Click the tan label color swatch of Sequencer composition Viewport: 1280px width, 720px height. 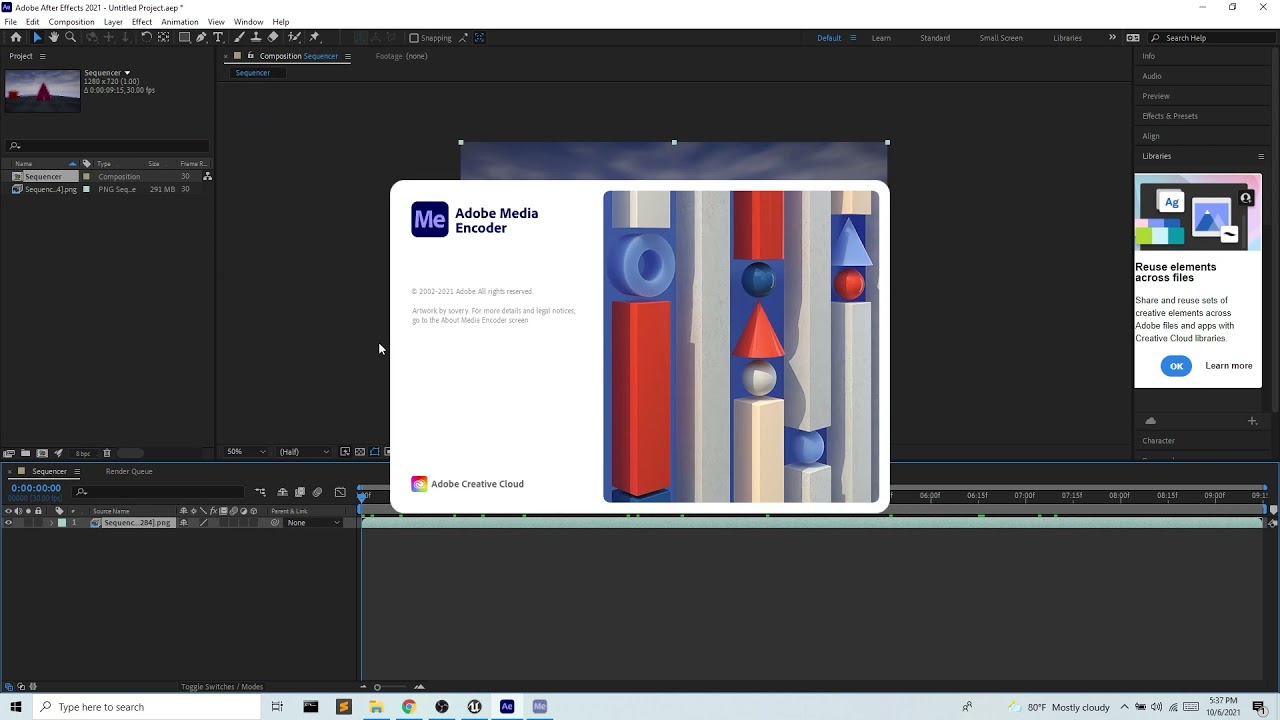click(86, 176)
